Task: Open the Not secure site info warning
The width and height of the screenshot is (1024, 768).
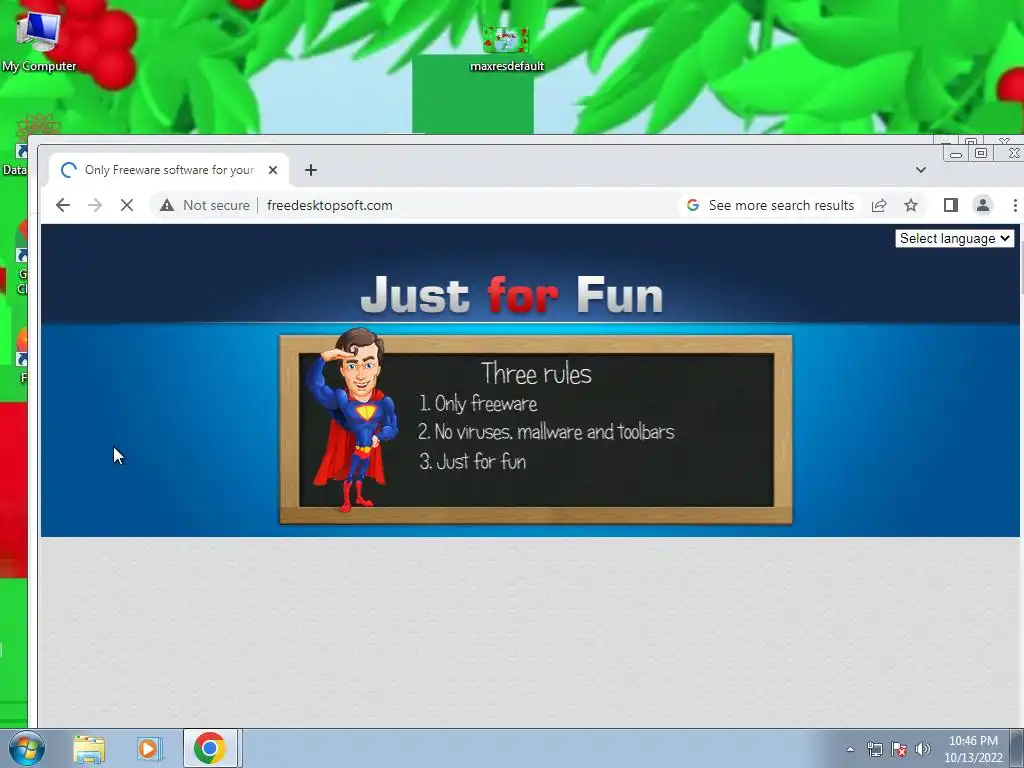Action: pos(205,205)
